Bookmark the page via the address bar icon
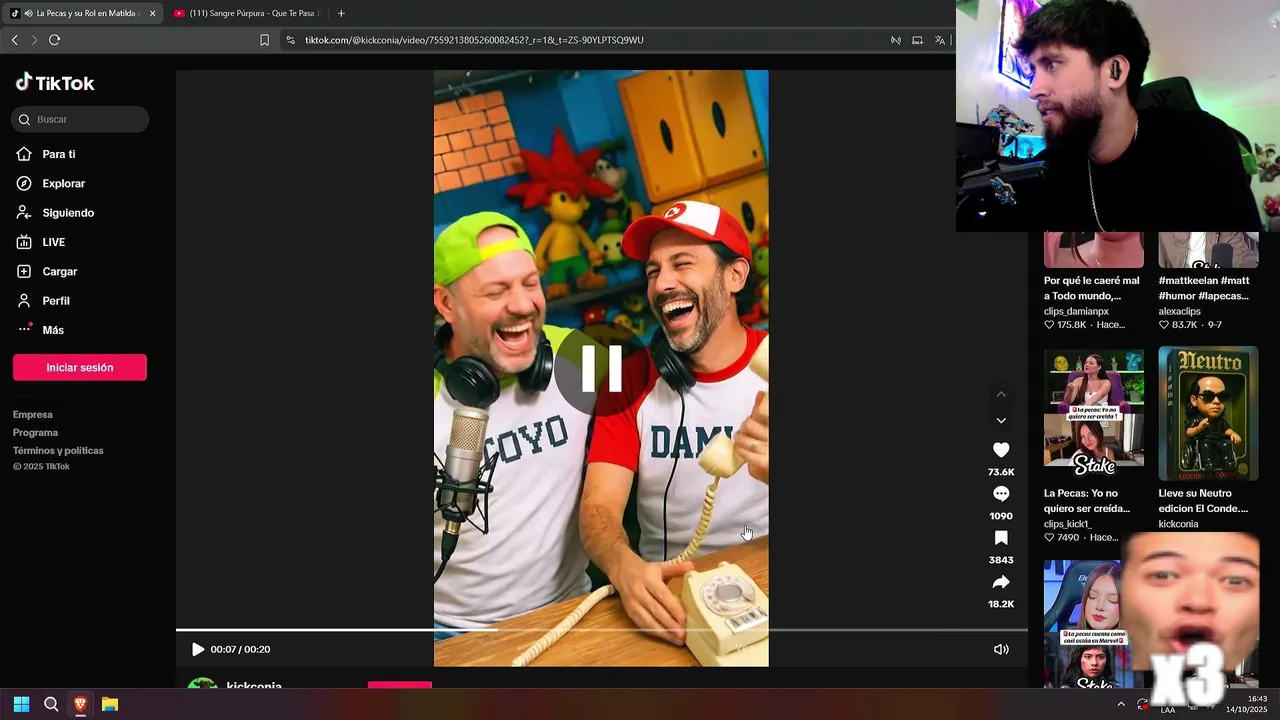This screenshot has height=720, width=1280. pyautogui.click(x=264, y=40)
